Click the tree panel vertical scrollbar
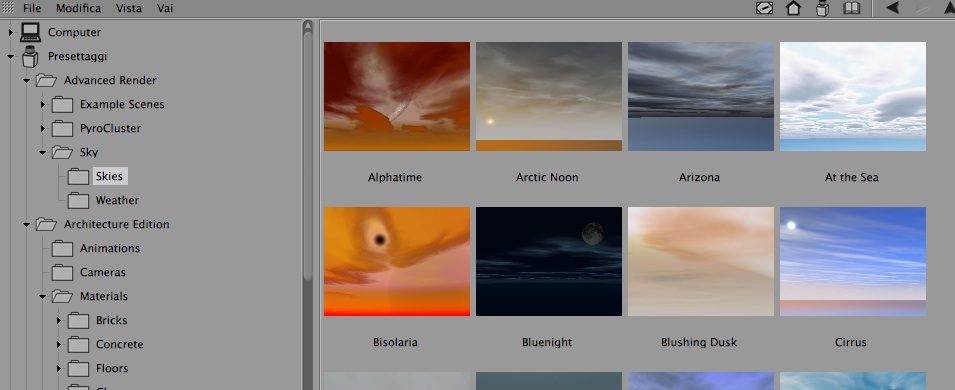 (x=308, y=205)
